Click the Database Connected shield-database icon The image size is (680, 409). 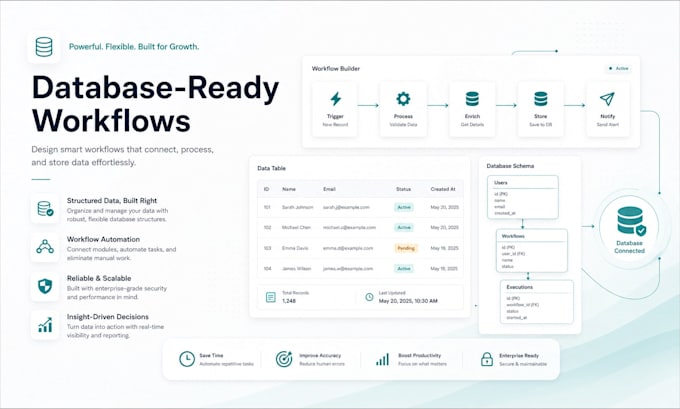[631, 221]
